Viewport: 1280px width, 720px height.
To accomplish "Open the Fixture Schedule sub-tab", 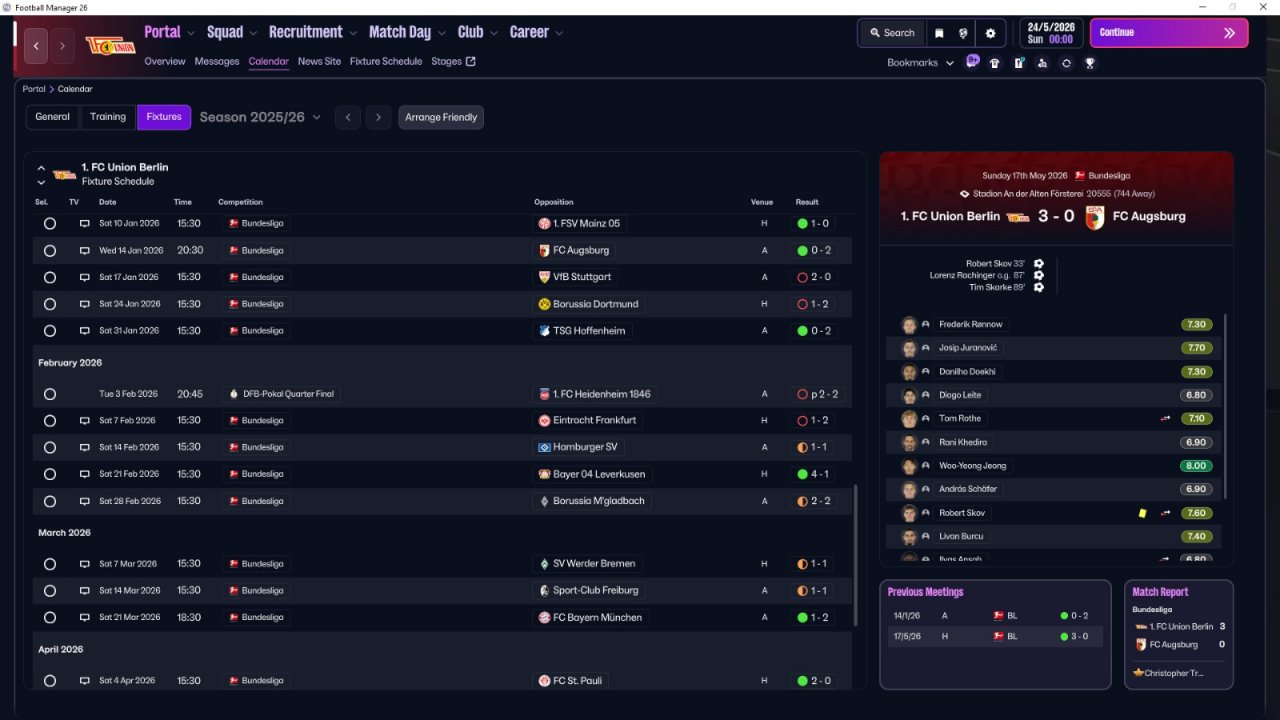I will pos(386,61).
